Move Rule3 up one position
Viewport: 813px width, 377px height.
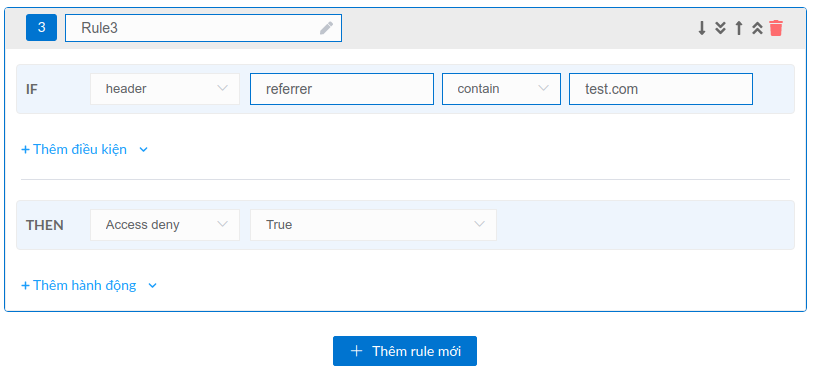[739, 28]
